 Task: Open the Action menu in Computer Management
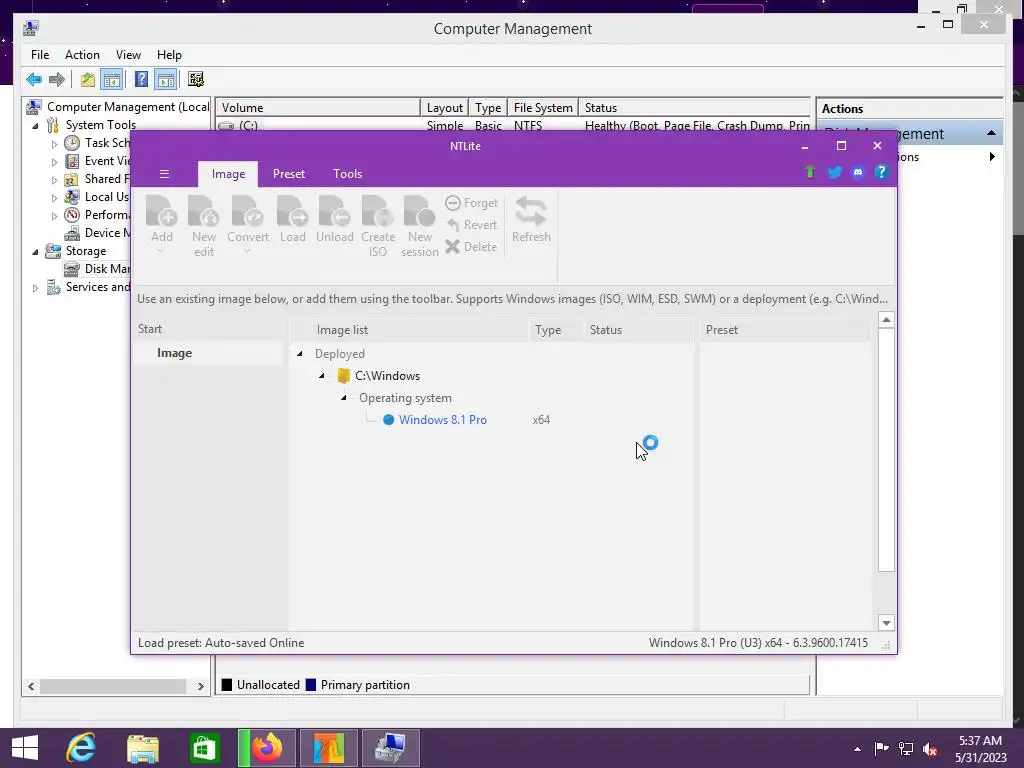82,55
